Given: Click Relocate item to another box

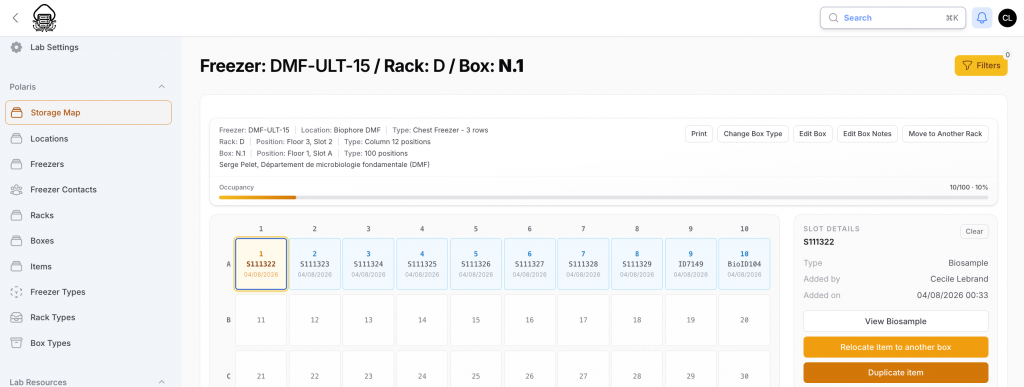Looking at the screenshot, I should click(895, 347).
